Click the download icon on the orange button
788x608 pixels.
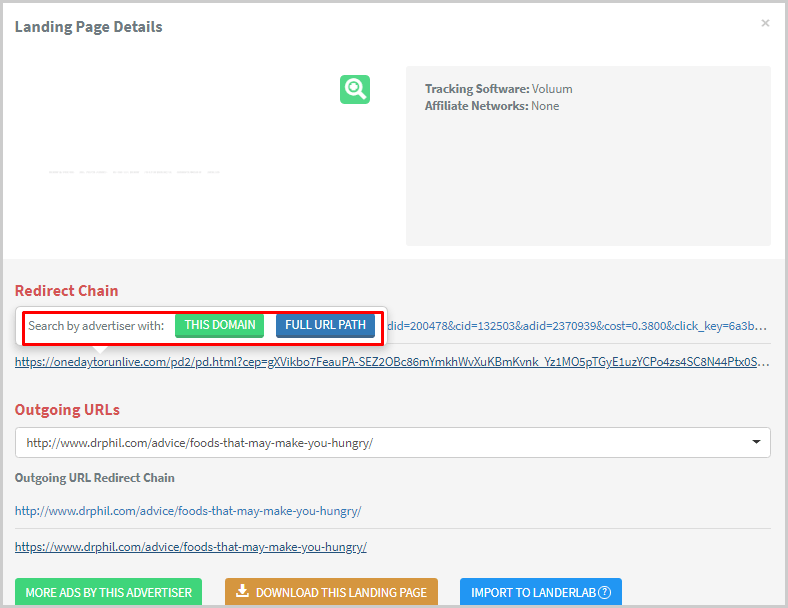[242, 592]
